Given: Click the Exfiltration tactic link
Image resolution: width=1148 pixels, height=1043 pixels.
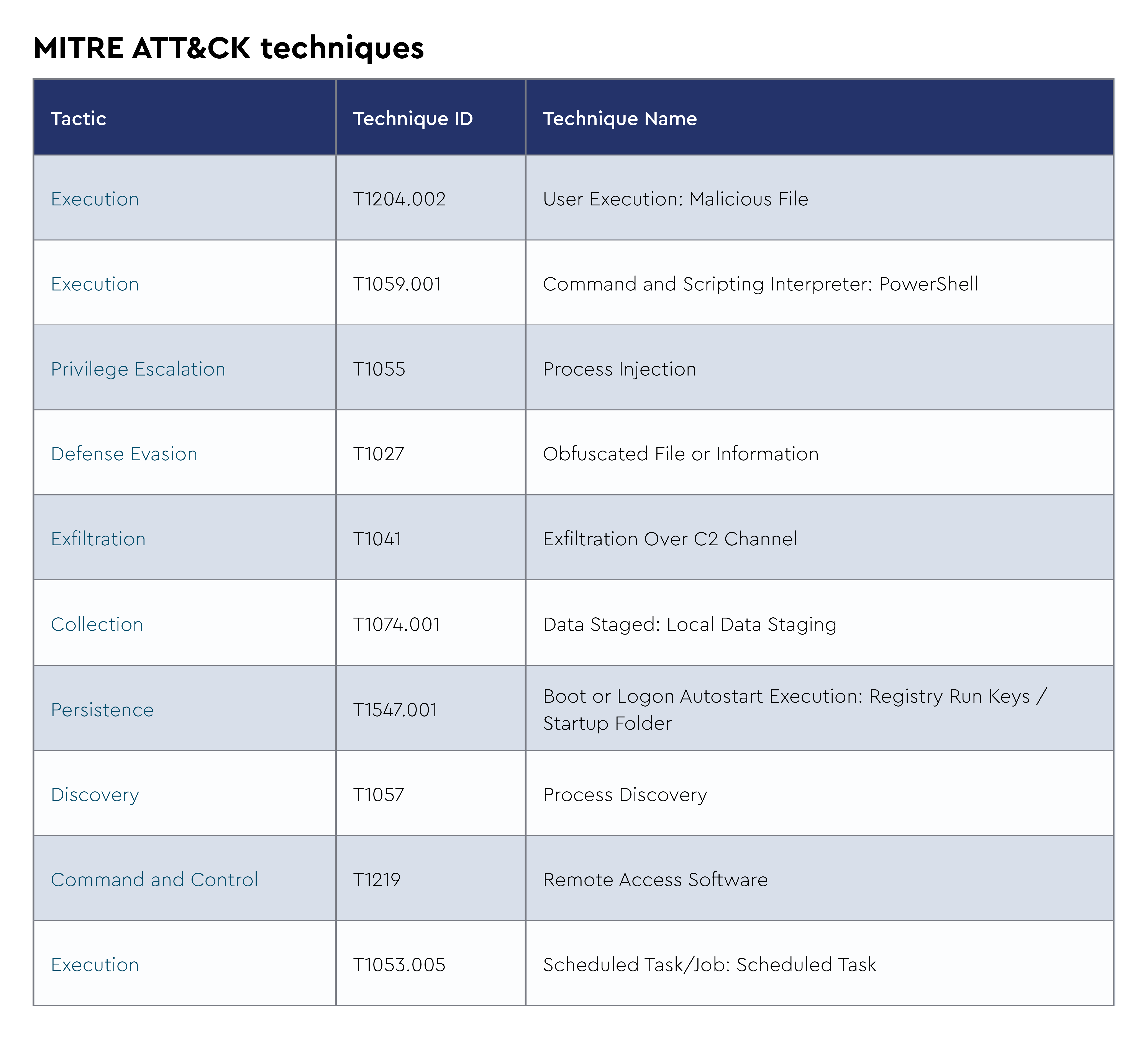Looking at the screenshot, I should [x=98, y=539].
